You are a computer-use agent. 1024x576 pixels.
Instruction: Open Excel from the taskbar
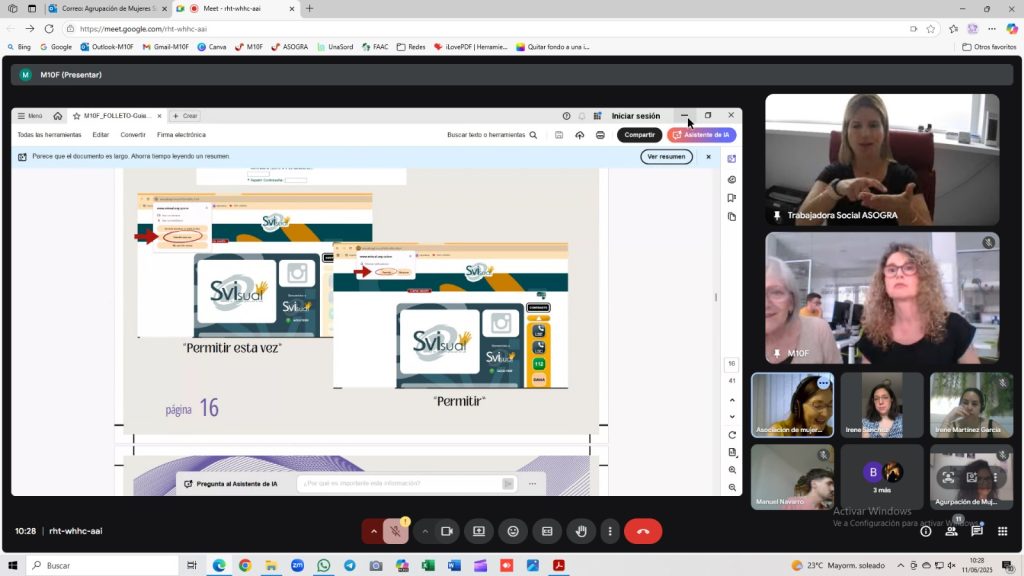click(428, 566)
